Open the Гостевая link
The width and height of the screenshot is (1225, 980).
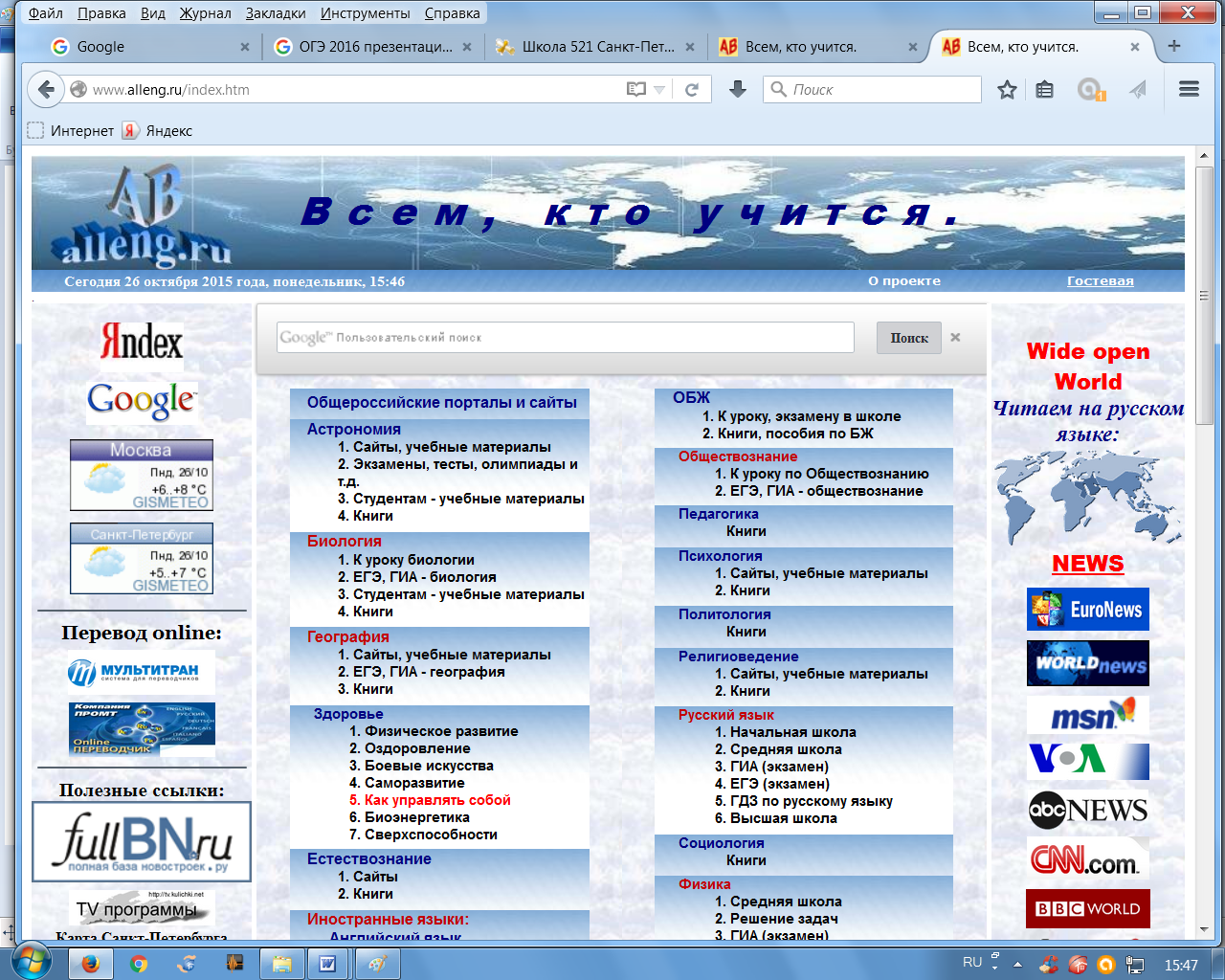click(1101, 281)
